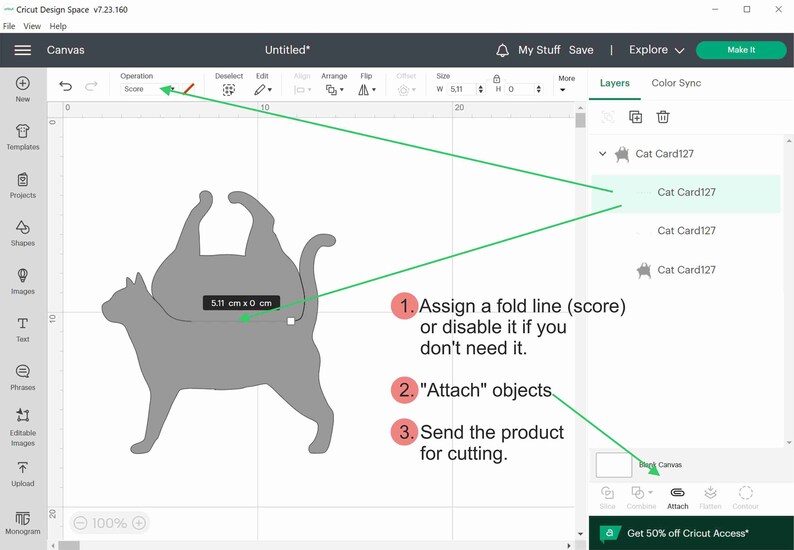Open the hamburger main menu

click(23, 50)
